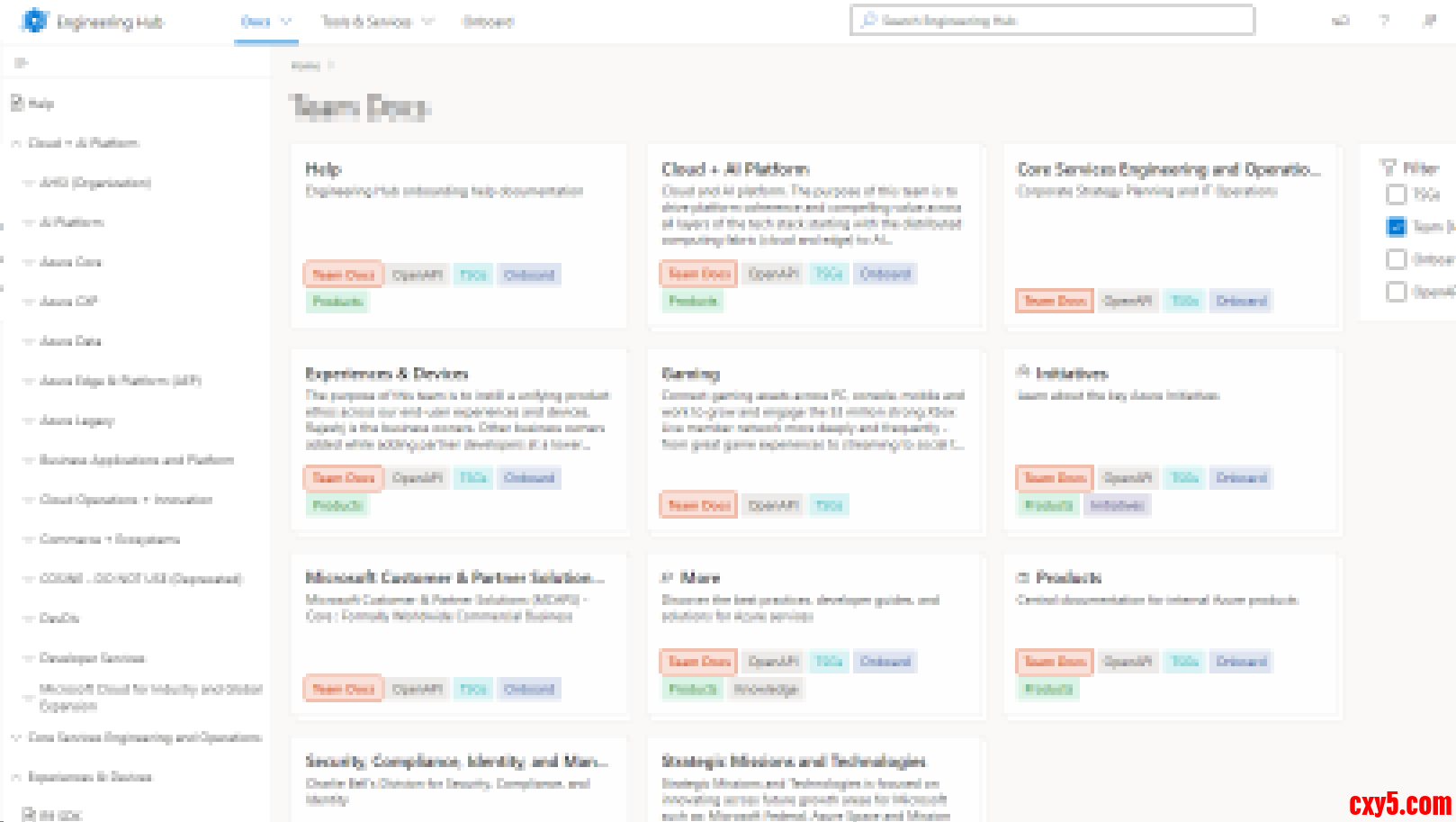Enable the TSGs filter checkbox
The width and height of the screenshot is (1456, 822).
click(1396, 194)
